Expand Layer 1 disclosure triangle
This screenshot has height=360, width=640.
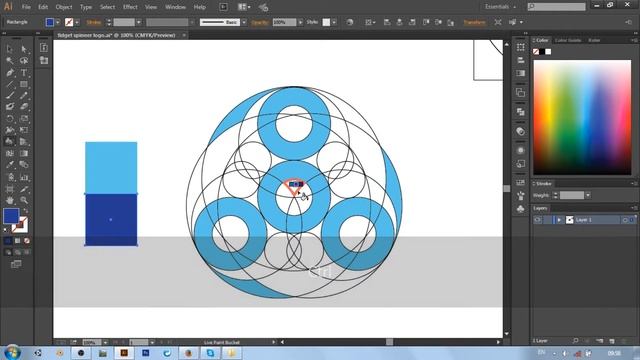click(x=559, y=220)
